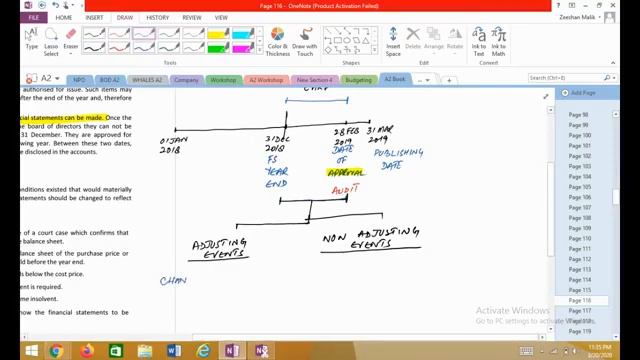Open the Arrange menu
Screen dimensions: 640x360
point(433,41)
